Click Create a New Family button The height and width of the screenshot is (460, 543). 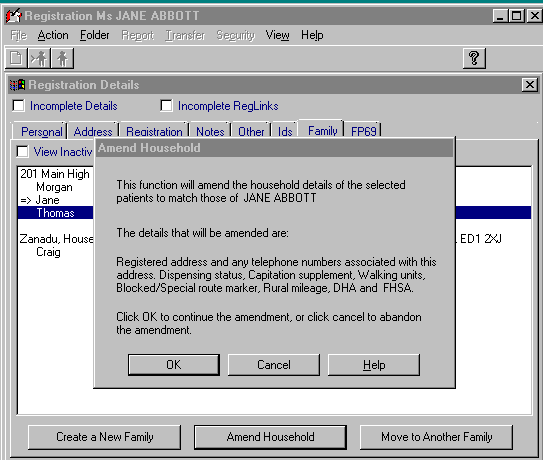point(105,437)
